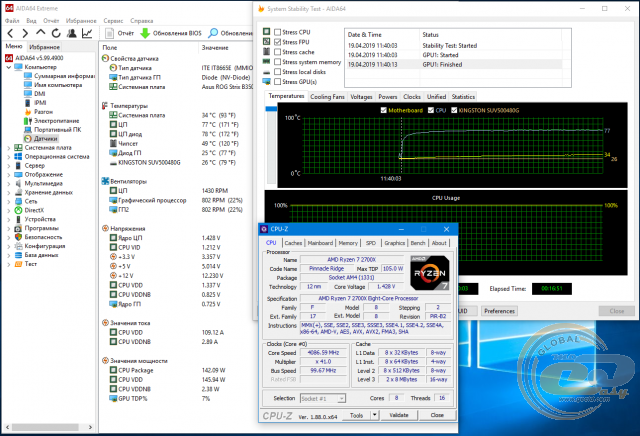Viewport: 640px width, 436px height.
Task: Click Preferences in the stability test
Action: (x=499, y=311)
